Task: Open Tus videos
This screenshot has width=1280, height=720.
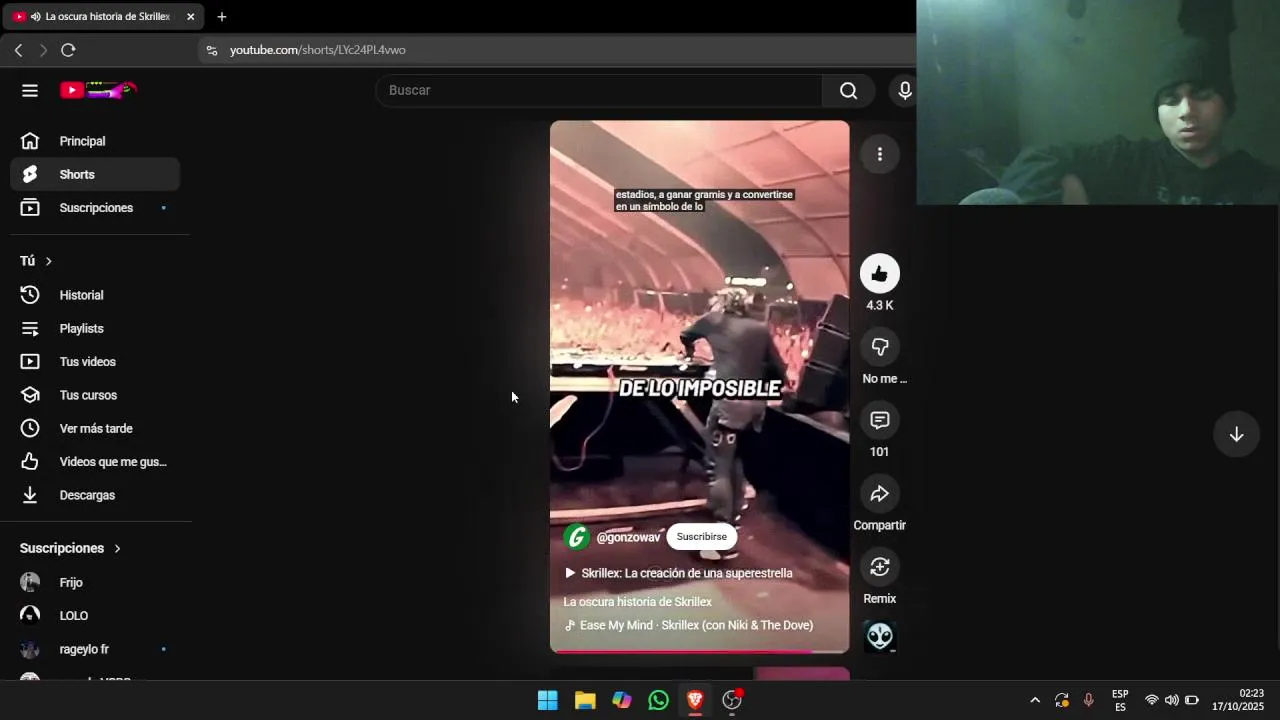Action: tap(95, 362)
